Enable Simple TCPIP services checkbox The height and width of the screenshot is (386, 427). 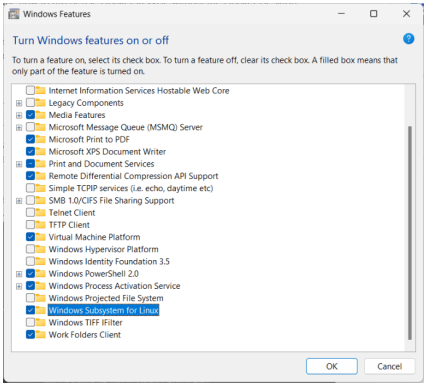[30, 188]
